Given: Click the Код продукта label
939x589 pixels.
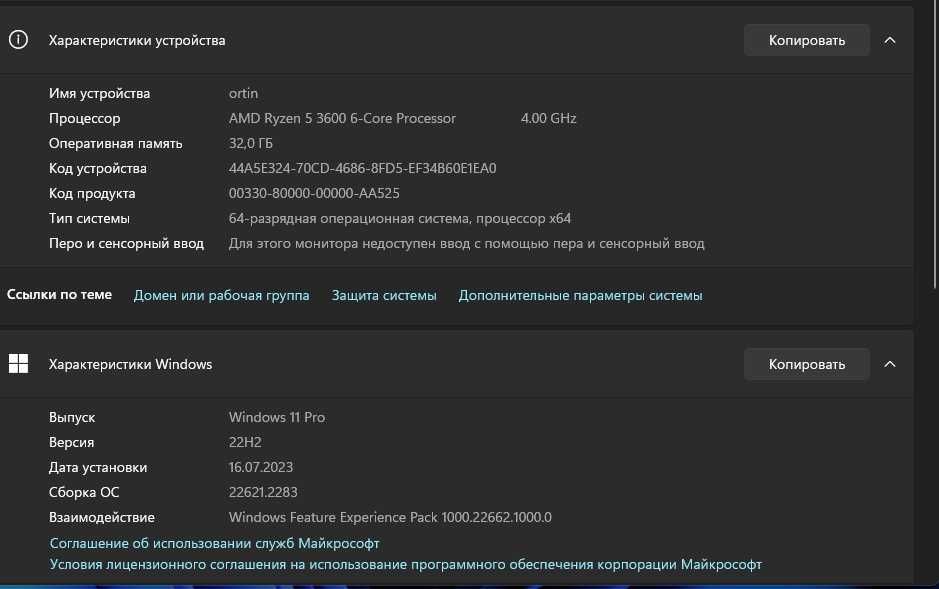Looking at the screenshot, I should point(92,193).
